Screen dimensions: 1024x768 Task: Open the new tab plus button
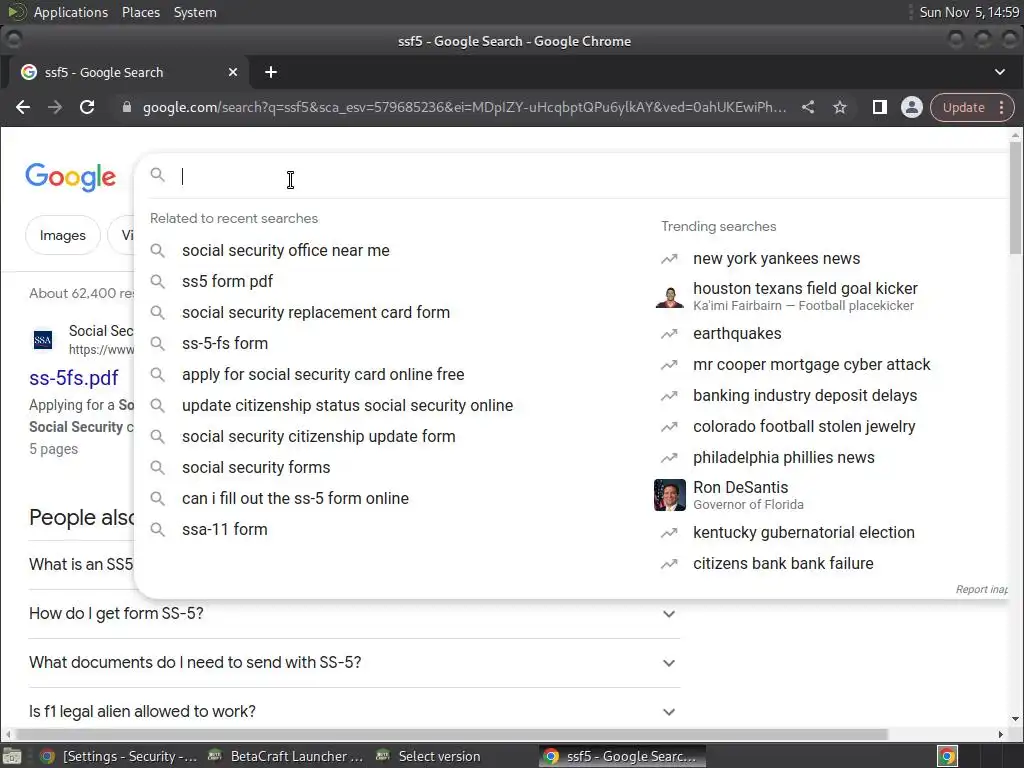pos(271,72)
